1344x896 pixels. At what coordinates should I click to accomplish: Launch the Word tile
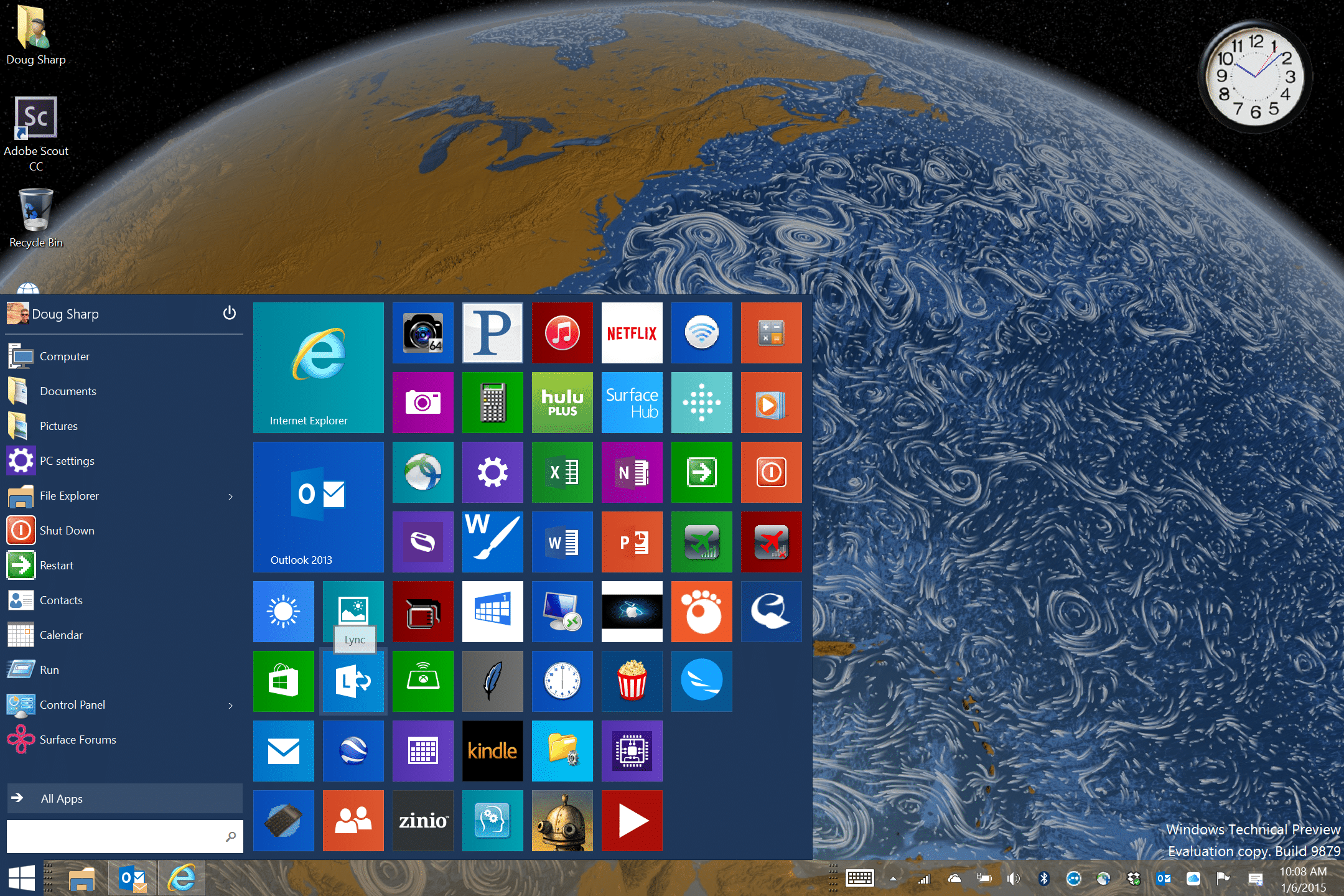562,542
